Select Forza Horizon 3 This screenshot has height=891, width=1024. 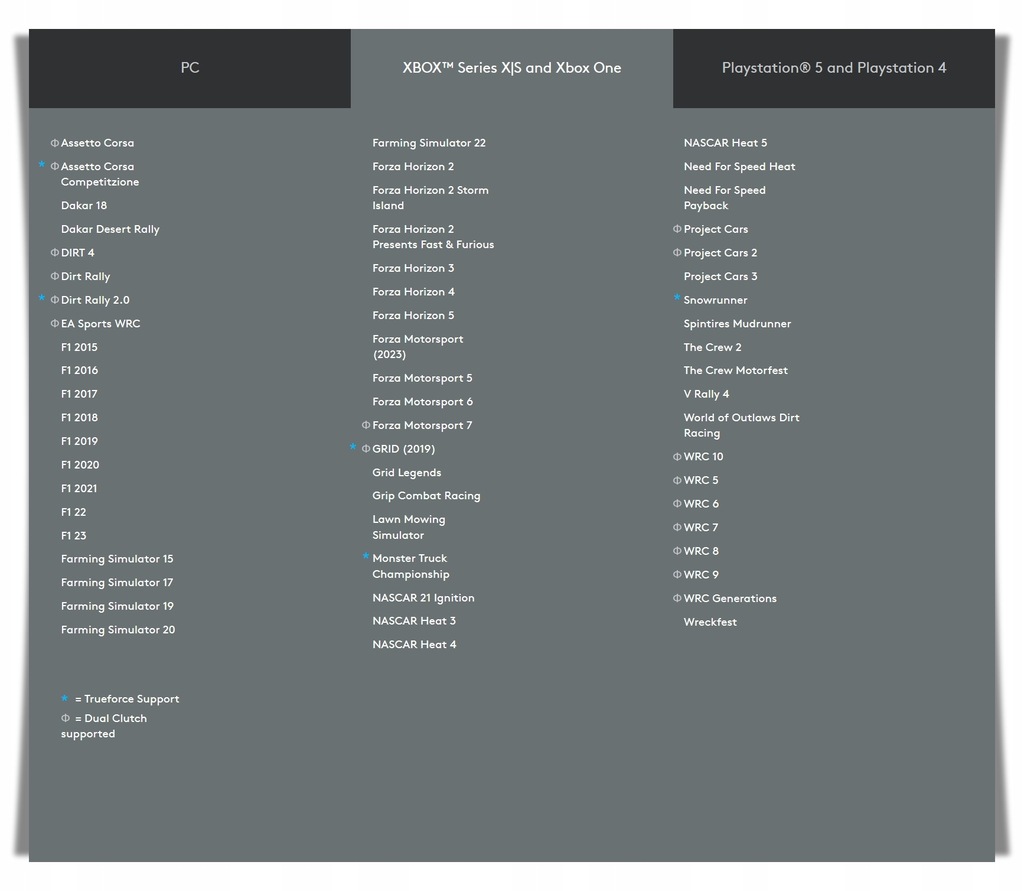coord(413,268)
